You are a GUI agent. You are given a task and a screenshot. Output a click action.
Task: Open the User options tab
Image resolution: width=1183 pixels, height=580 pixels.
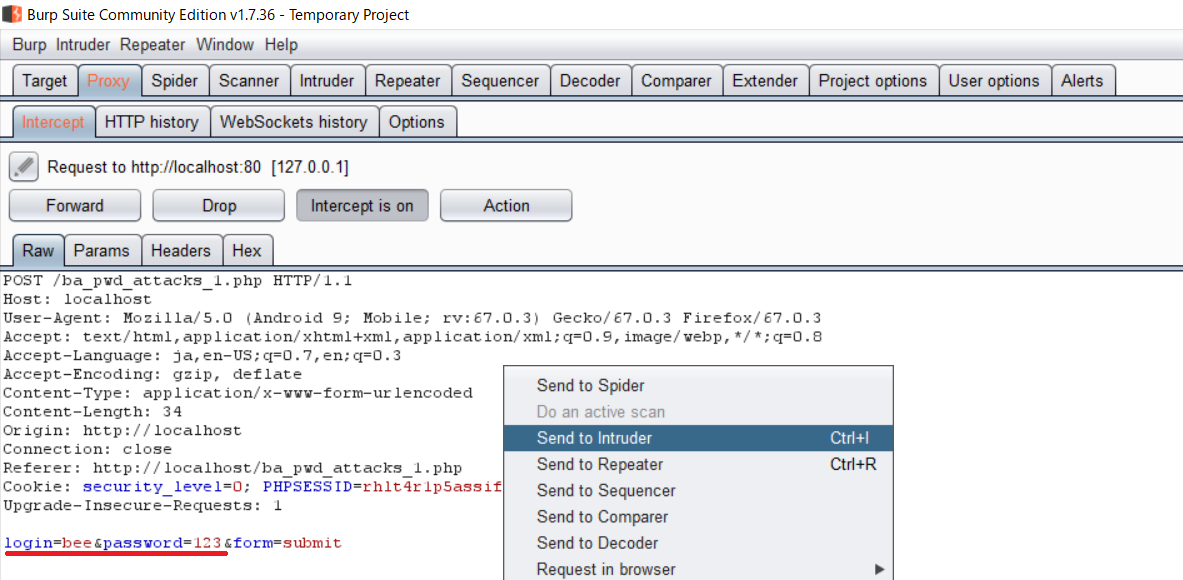994,81
